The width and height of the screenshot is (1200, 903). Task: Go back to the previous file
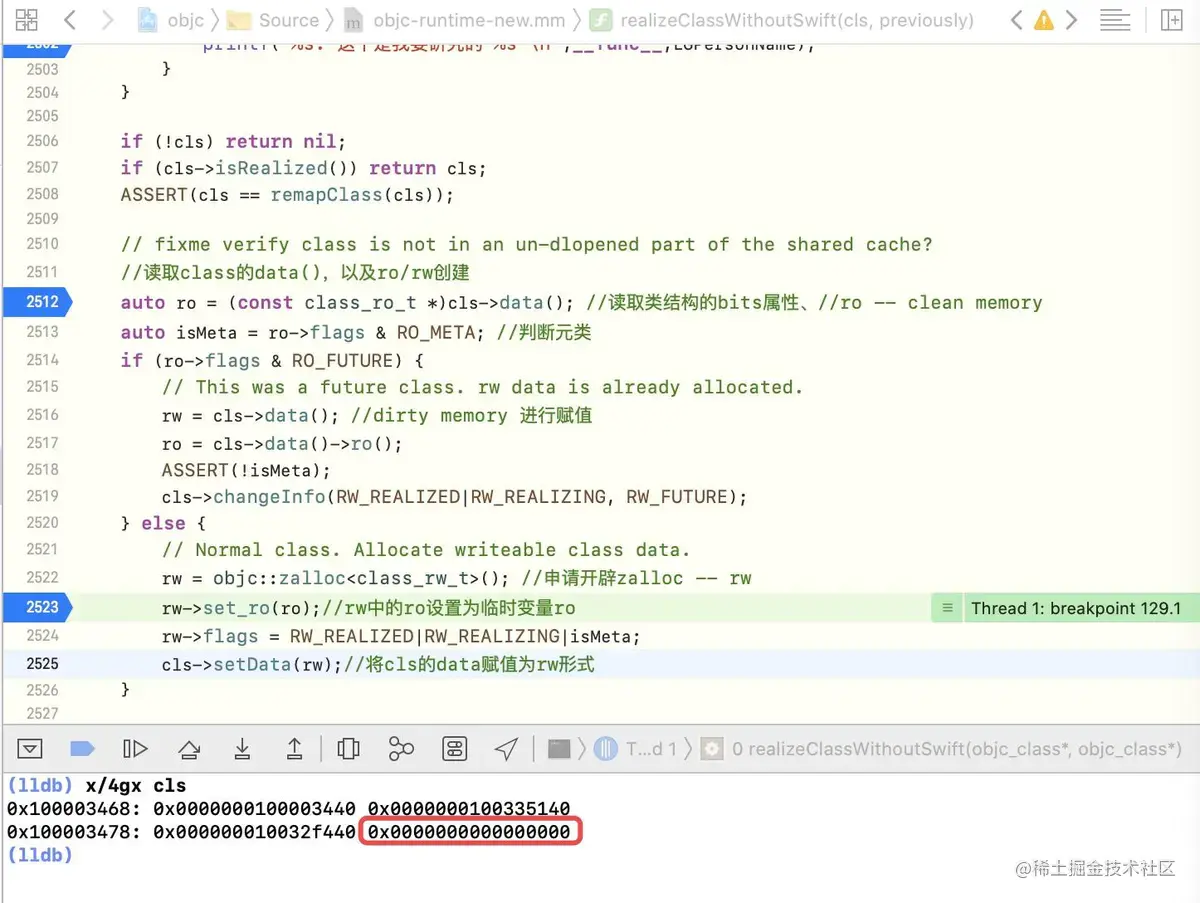point(69,20)
